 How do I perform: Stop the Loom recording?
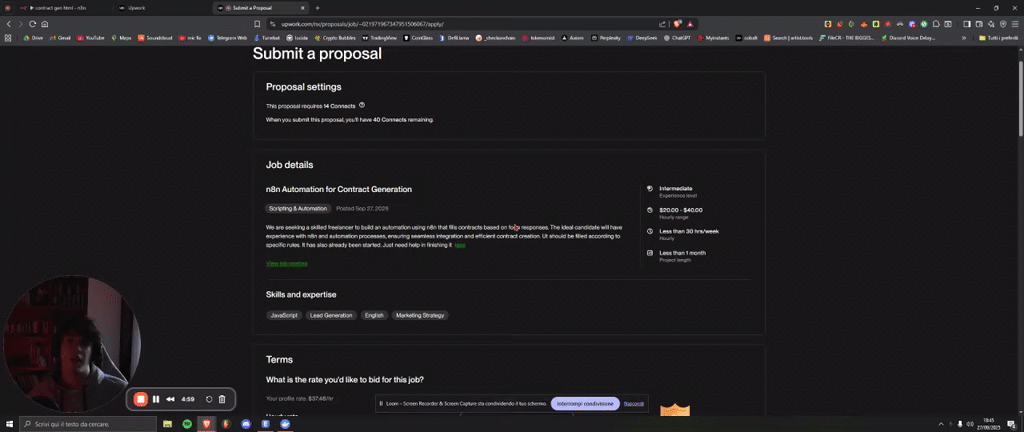pos(140,399)
